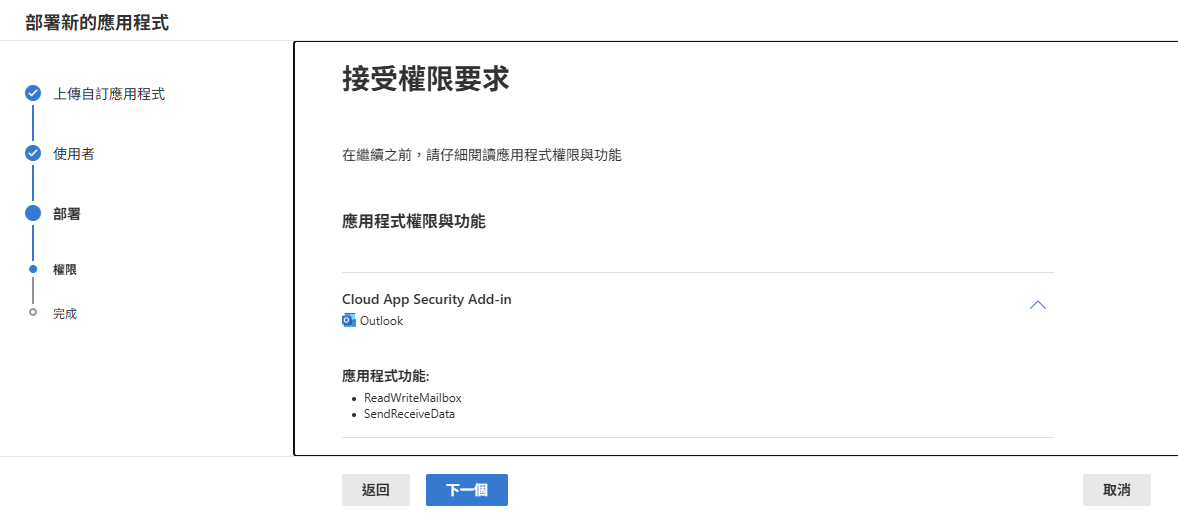Open the 權限 sub-step
The width and height of the screenshot is (1178, 513).
tap(65, 269)
